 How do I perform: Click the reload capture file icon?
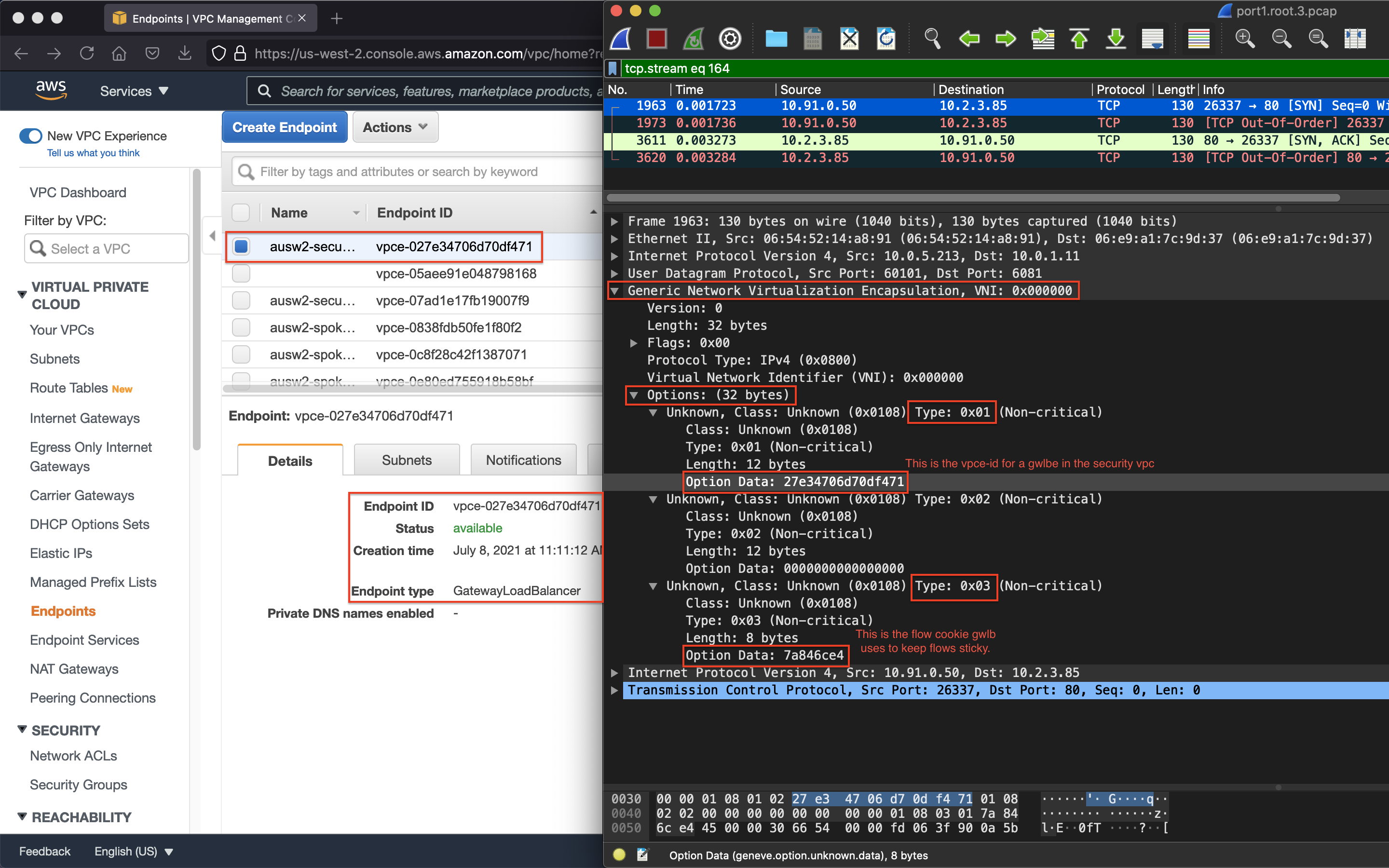[x=886, y=39]
